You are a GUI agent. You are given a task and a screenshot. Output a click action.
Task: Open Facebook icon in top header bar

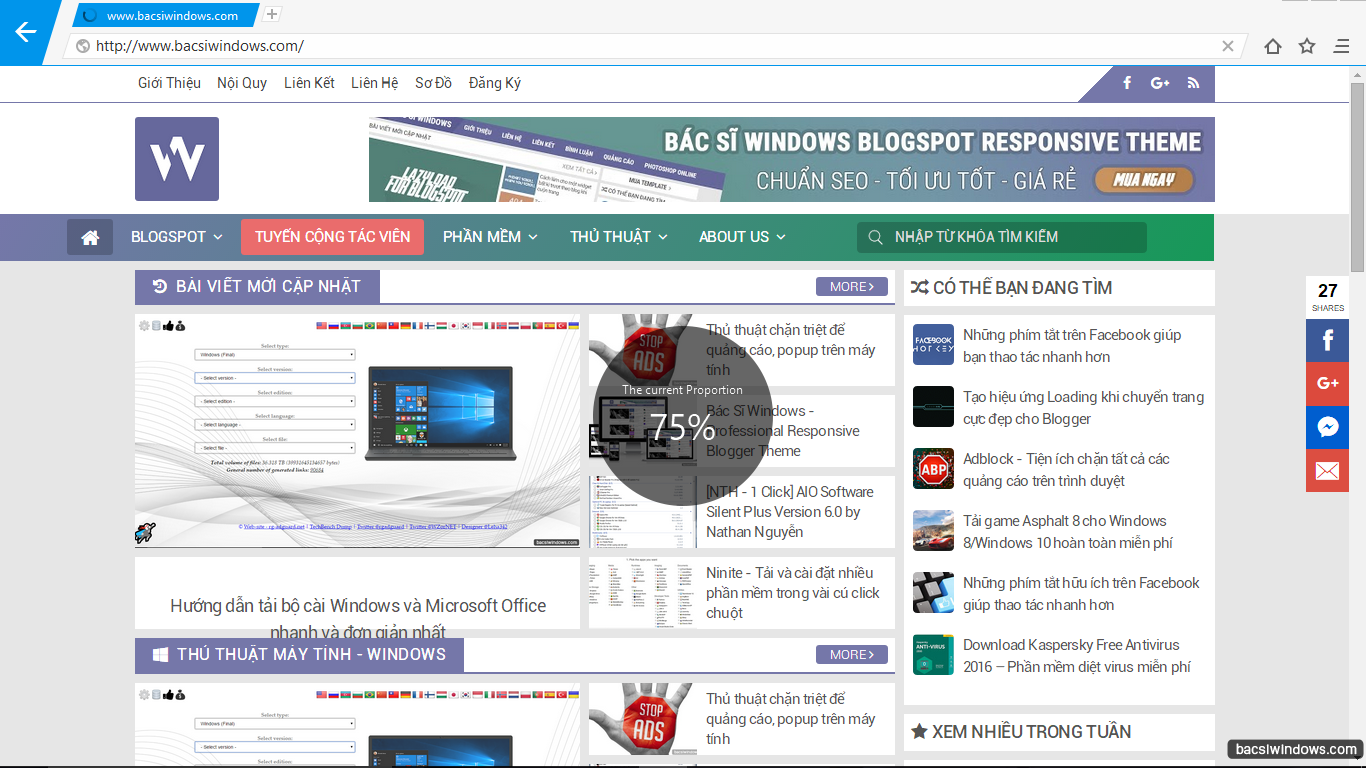(x=1127, y=83)
